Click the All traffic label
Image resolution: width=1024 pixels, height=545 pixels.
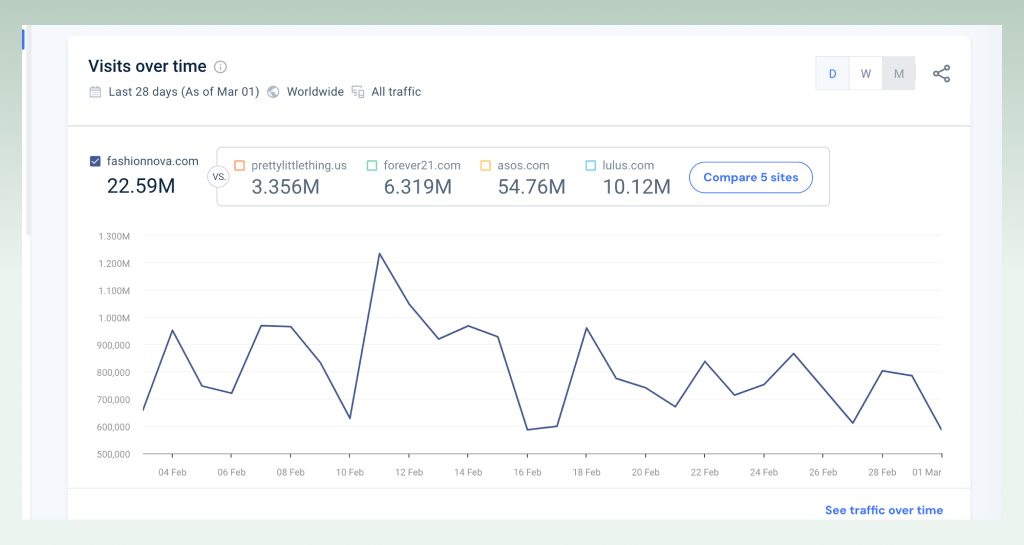coord(396,92)
